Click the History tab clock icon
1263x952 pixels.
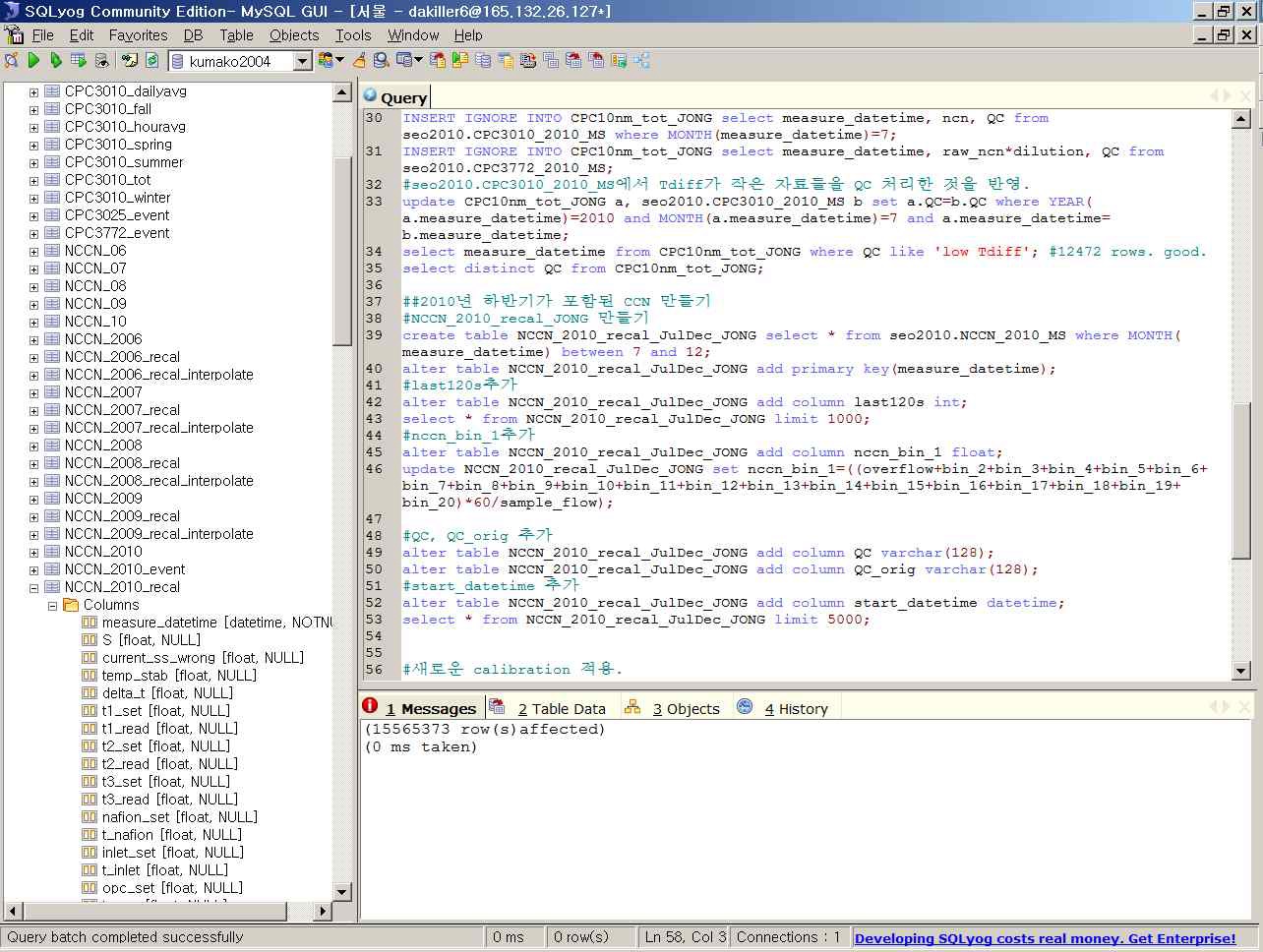click(745, 707)
